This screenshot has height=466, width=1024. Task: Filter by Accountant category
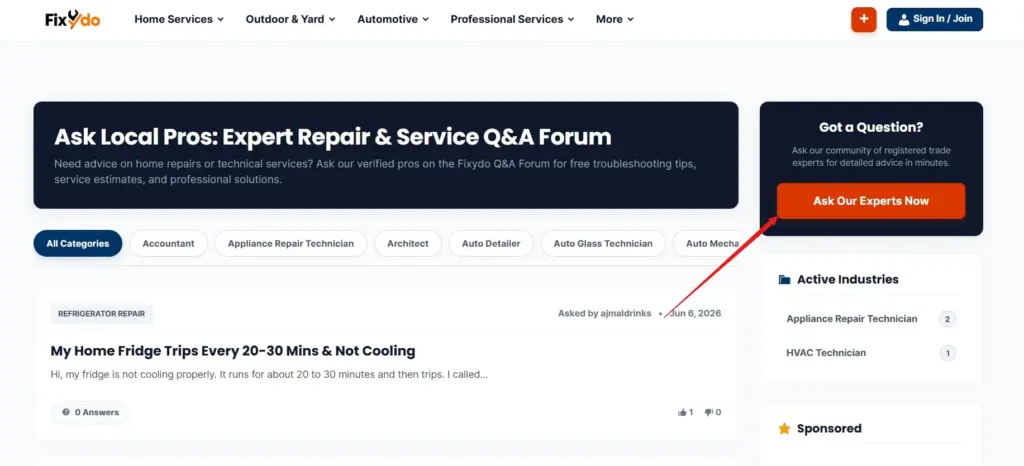pos(168,243)
